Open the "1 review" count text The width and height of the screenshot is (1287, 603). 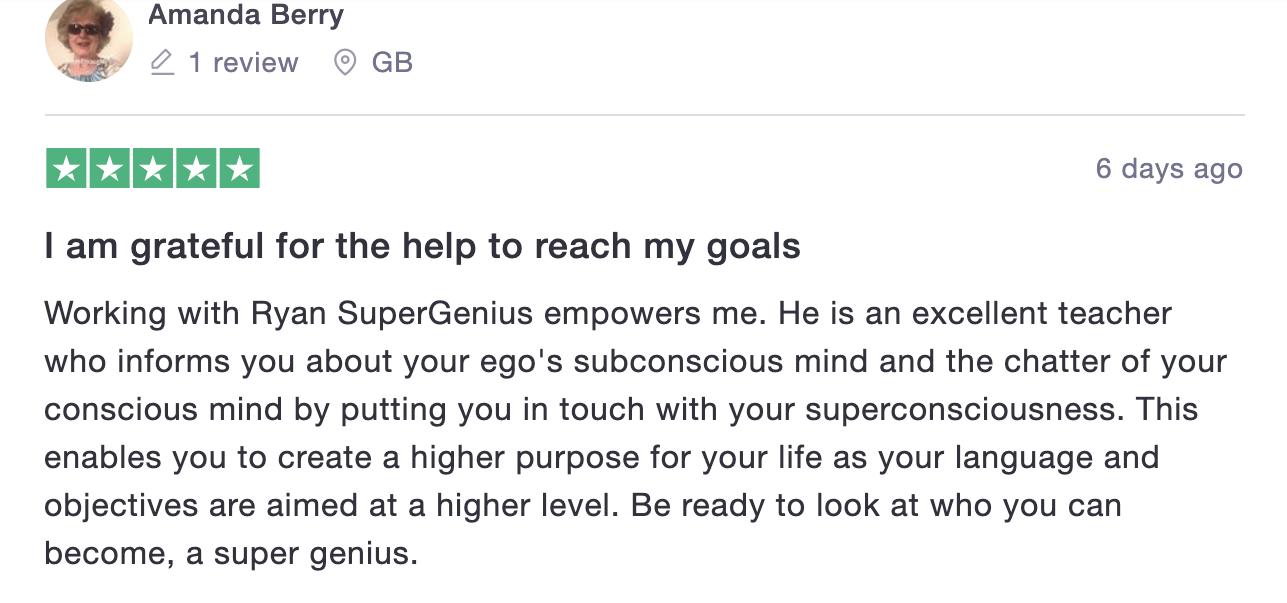[243, 63]
